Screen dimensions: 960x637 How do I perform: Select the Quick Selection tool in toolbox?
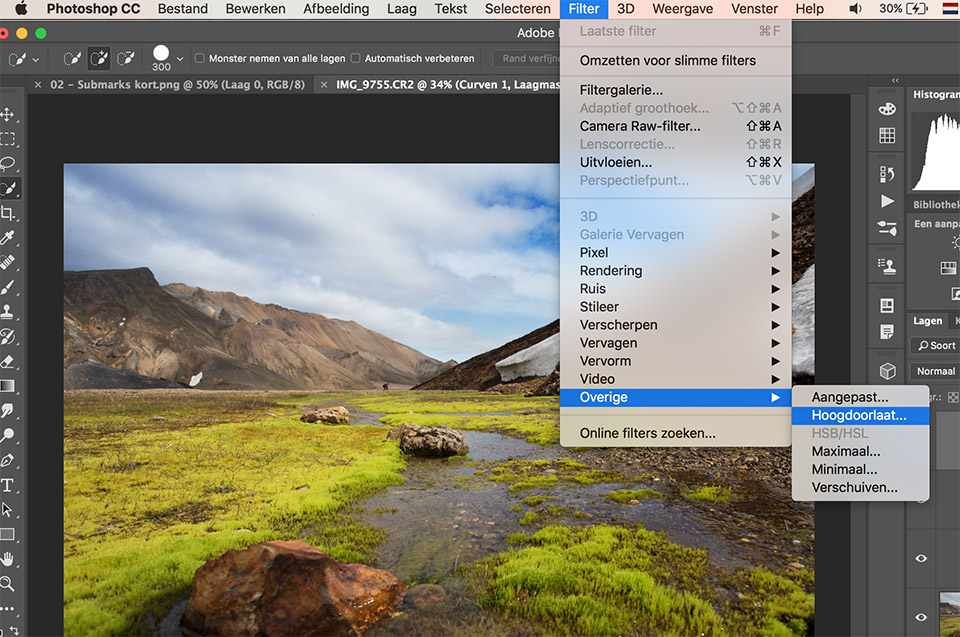point(9,189)
